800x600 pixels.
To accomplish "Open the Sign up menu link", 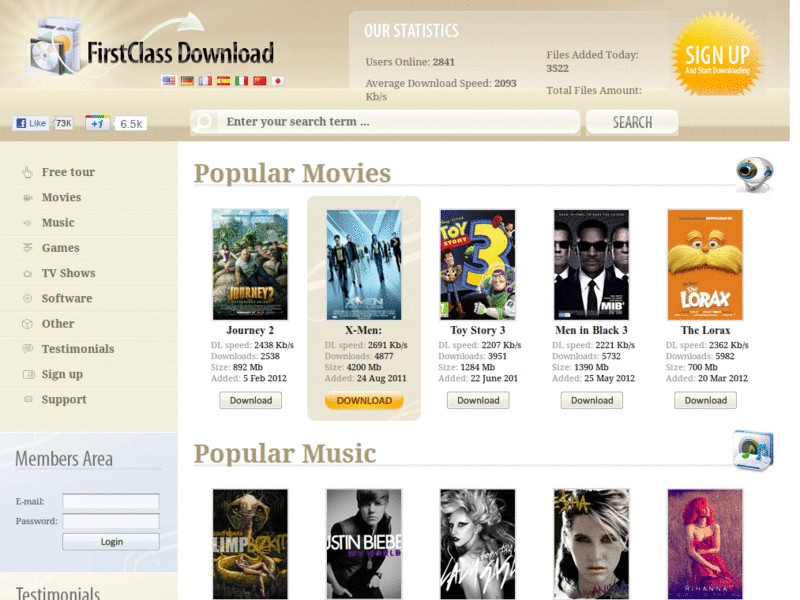I will pos(62,374).
